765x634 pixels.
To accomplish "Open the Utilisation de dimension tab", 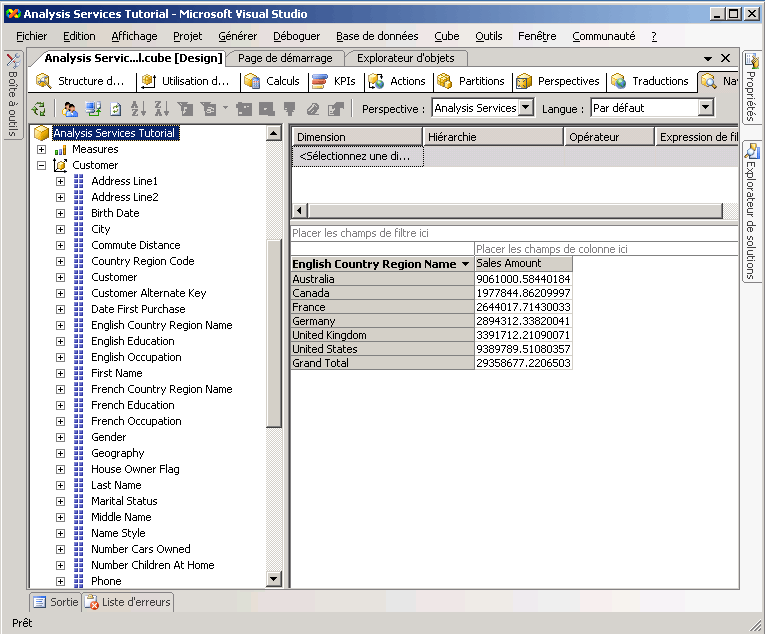I will pos(186,81).
